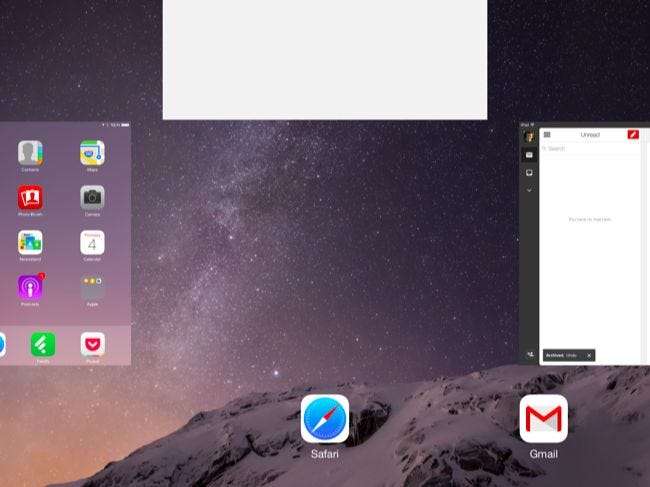This screenshot has width=650, height=487.
Task: Tap green Feedly icon in dock
Action: (43, 344)
